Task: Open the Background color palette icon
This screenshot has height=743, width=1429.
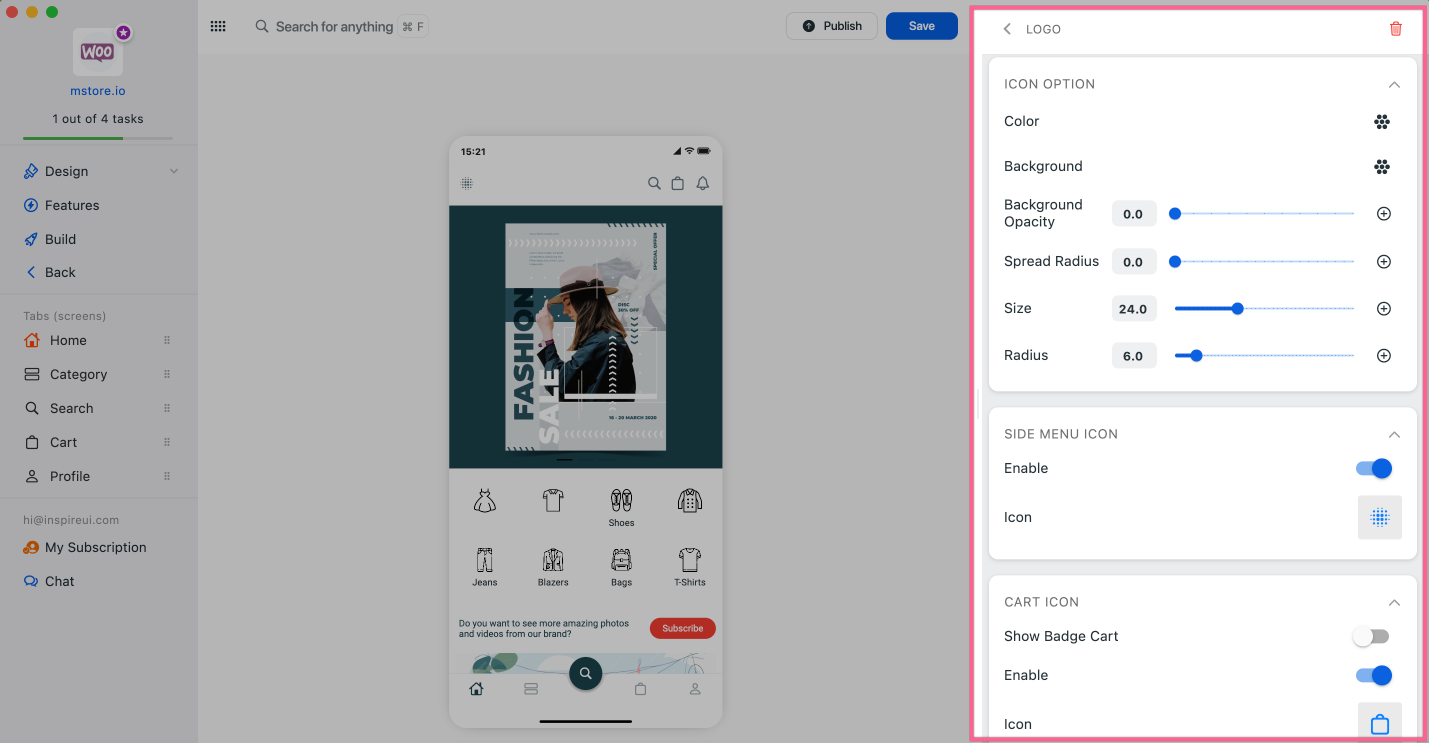Action: [1381, 167]
